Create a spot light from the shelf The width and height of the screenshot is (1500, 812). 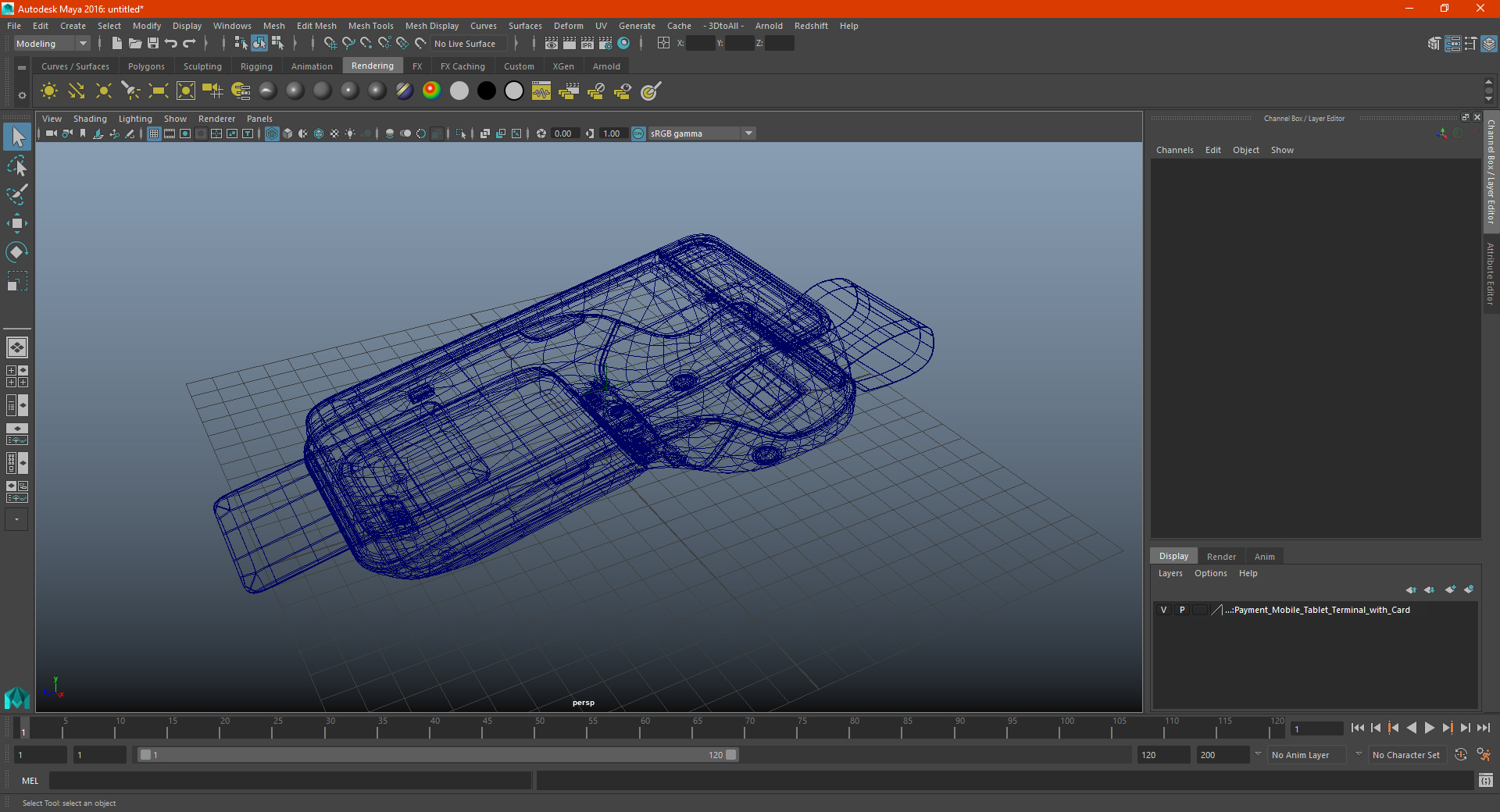(x=131, y=91)
